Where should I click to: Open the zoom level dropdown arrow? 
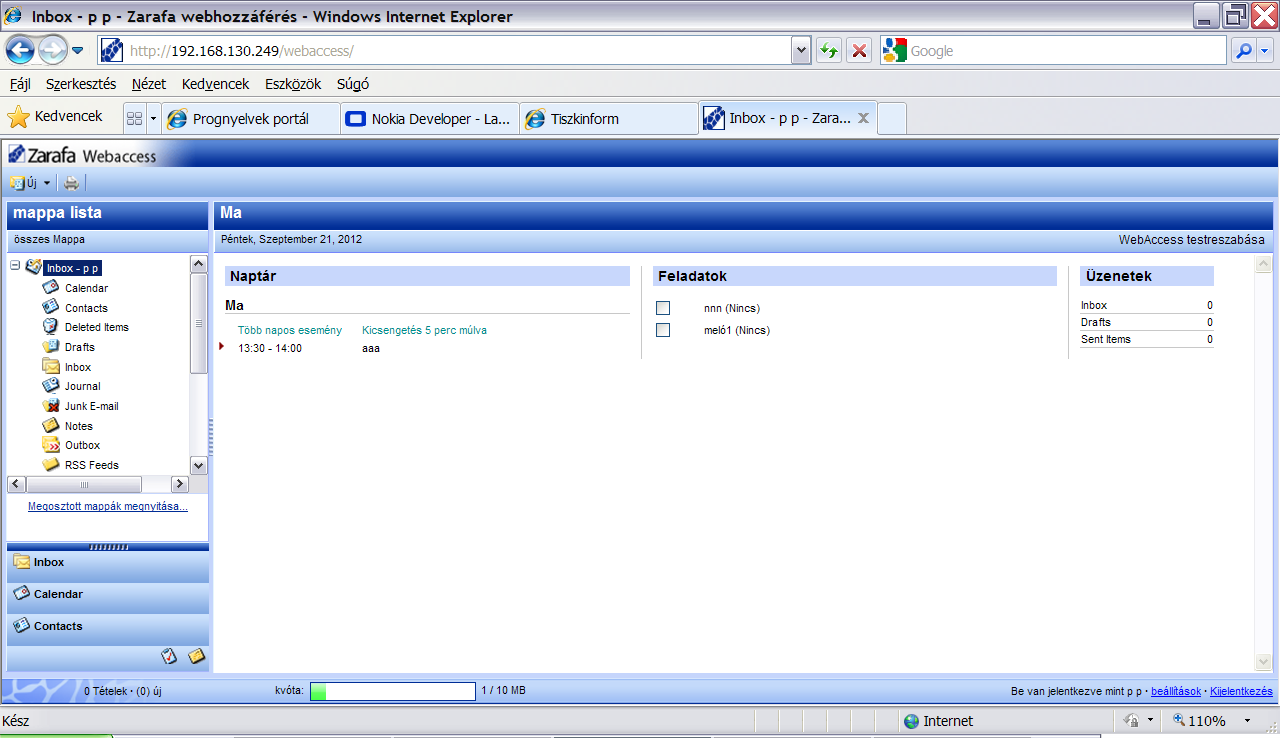(x=1247, y=721)
